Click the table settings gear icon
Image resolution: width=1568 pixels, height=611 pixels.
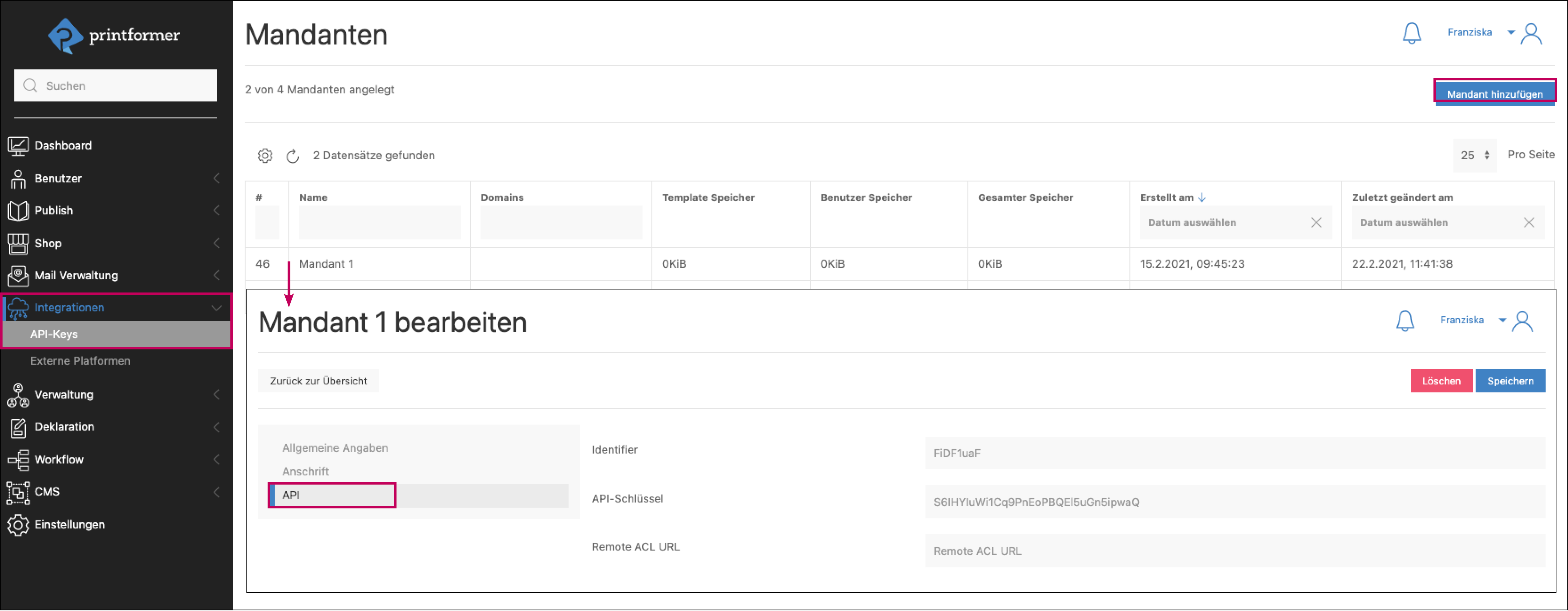(x=265, y=156)
